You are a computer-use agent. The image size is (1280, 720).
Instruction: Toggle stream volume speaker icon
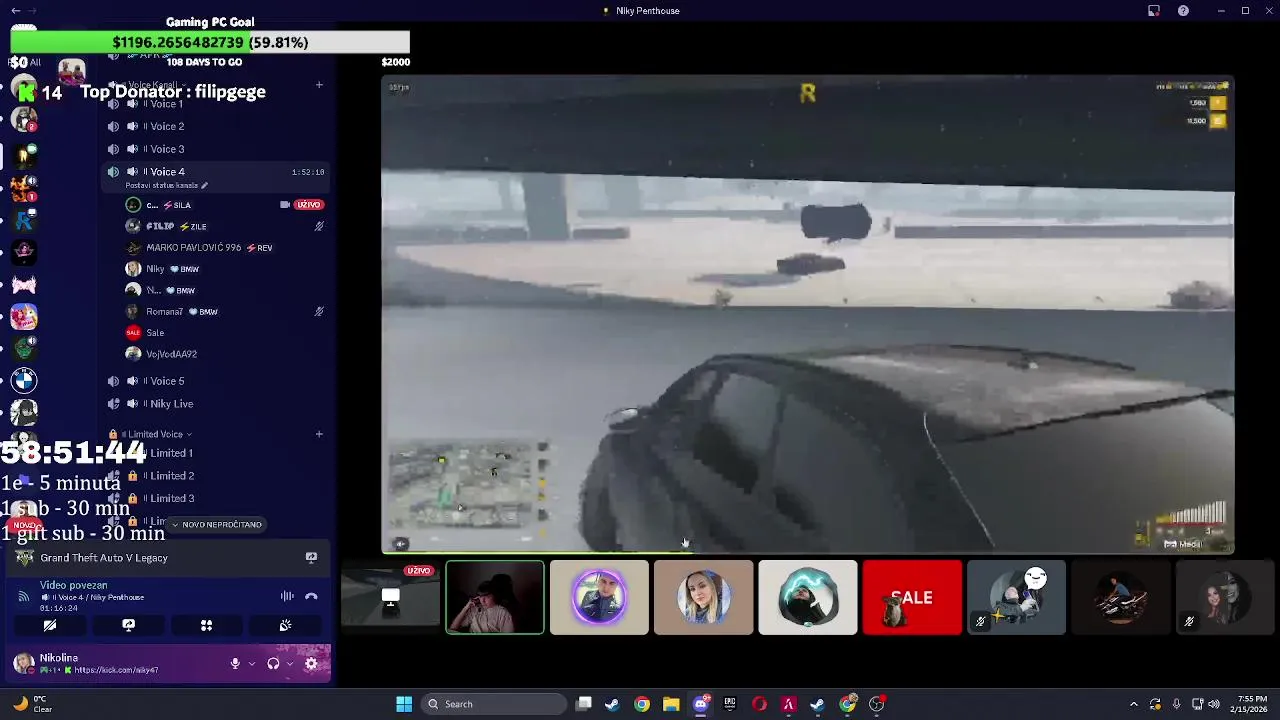400,545
